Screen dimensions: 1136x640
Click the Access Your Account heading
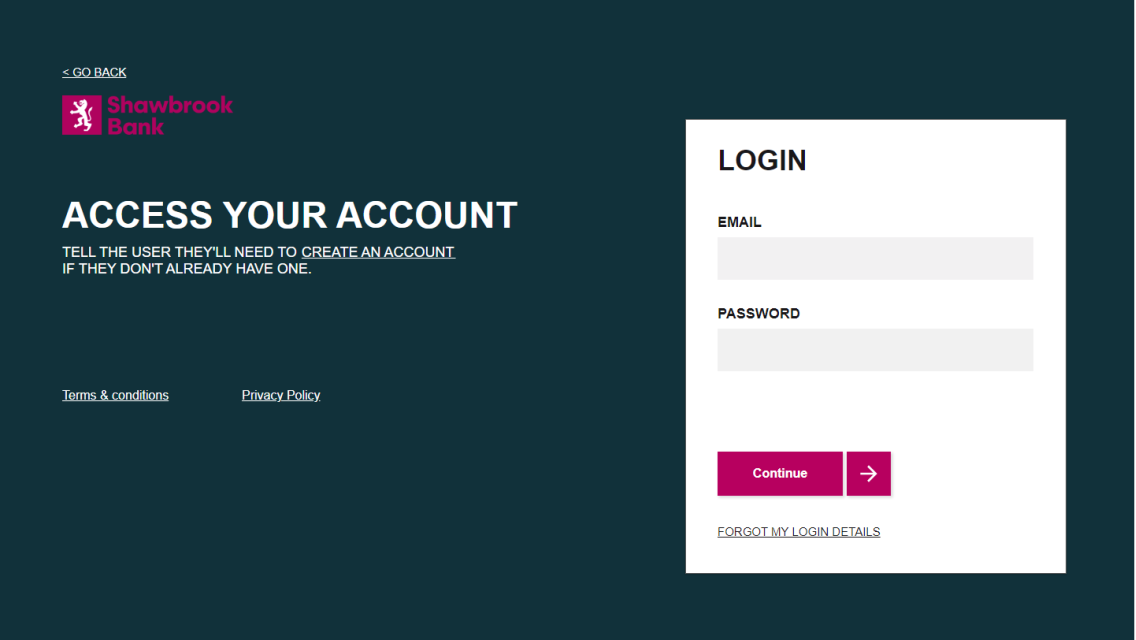click(290, 215)
